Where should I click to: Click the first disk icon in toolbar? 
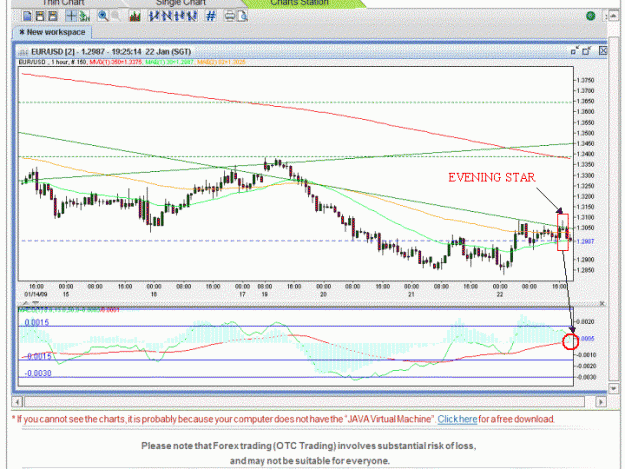[x=40, y=16]
